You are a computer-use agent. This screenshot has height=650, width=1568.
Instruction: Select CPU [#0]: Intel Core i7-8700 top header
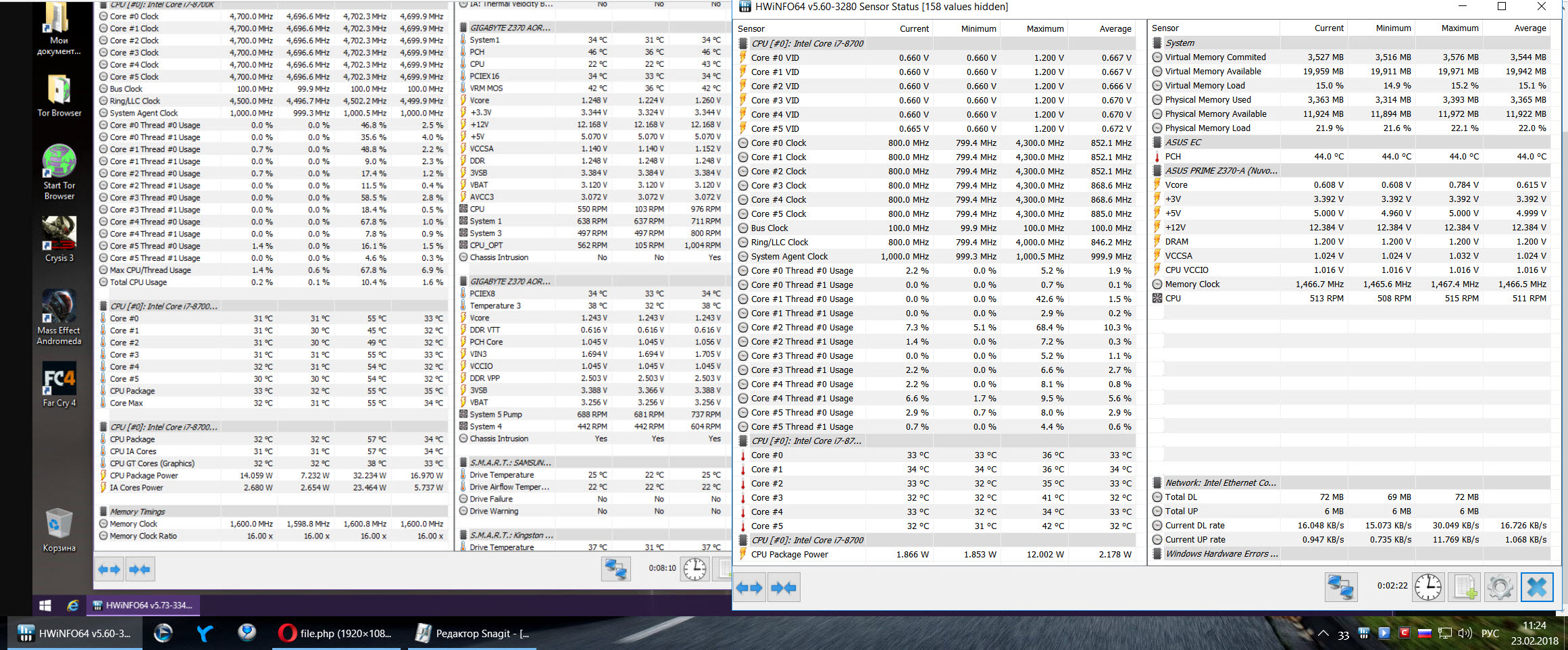click(x=936, y=43)
